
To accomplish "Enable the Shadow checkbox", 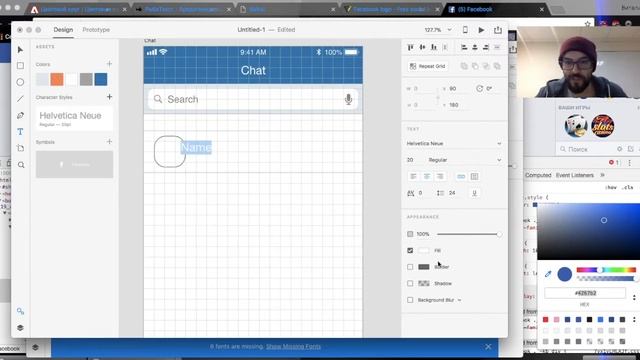I will (x=410, y=283).
